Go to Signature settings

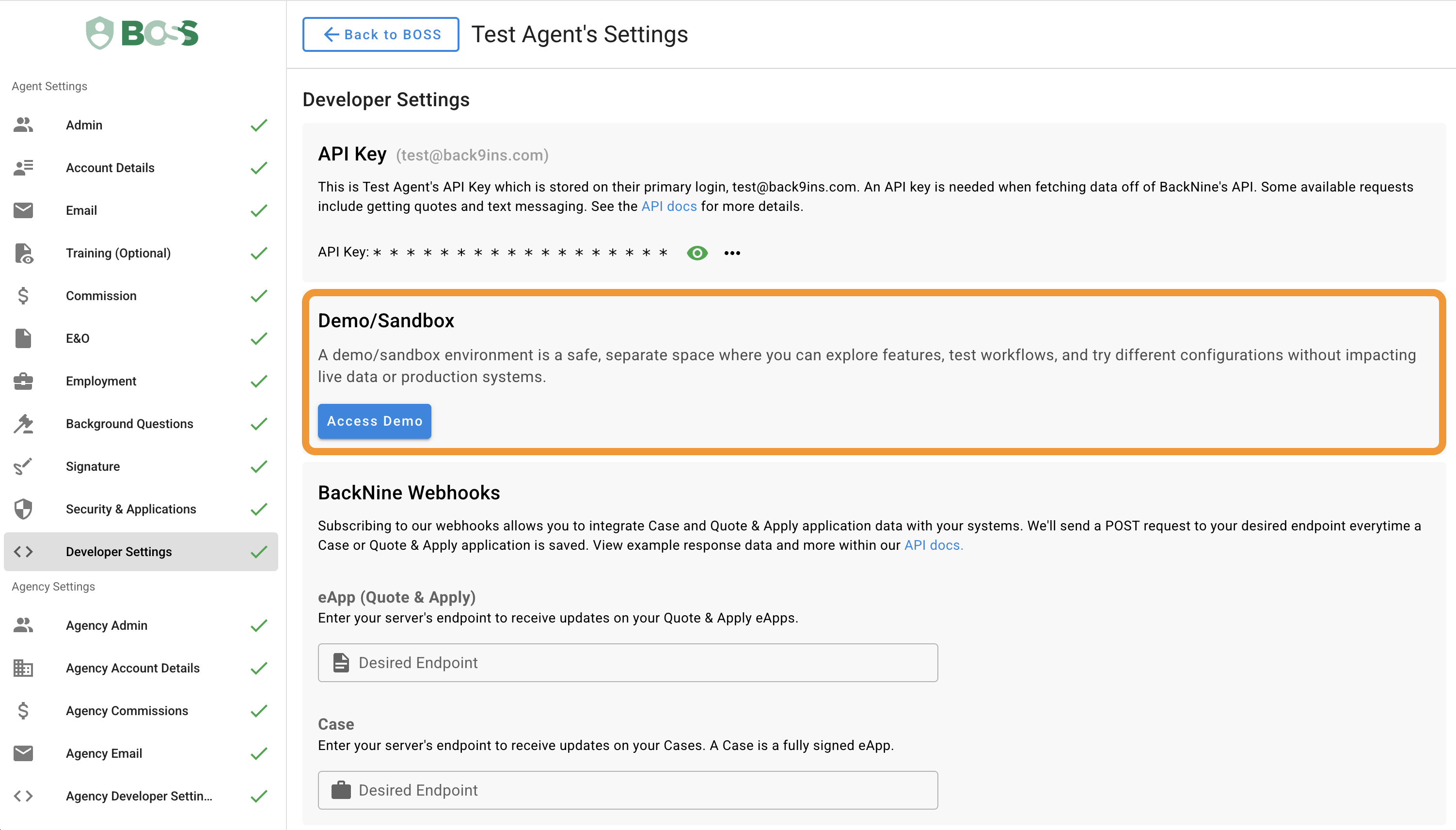point(141,466)
